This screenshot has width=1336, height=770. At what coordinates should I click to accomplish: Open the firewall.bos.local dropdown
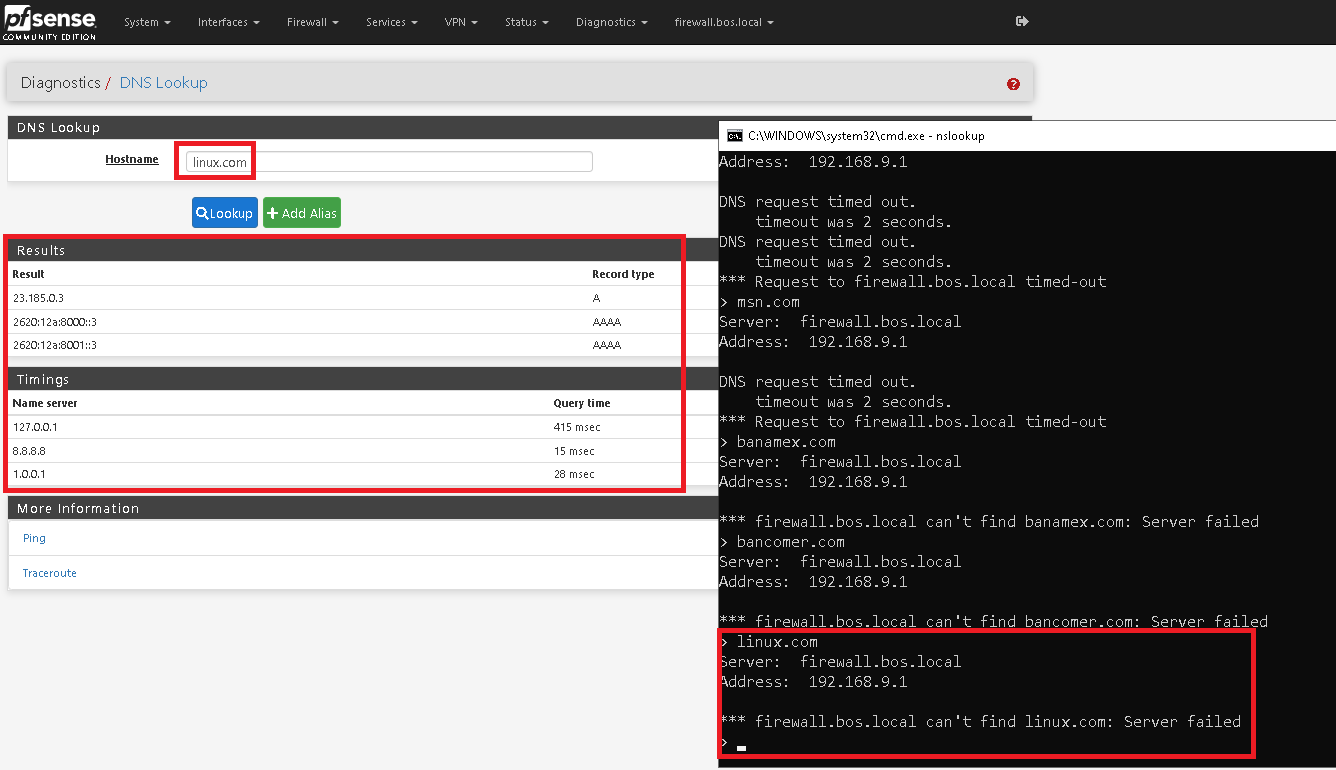724,22
